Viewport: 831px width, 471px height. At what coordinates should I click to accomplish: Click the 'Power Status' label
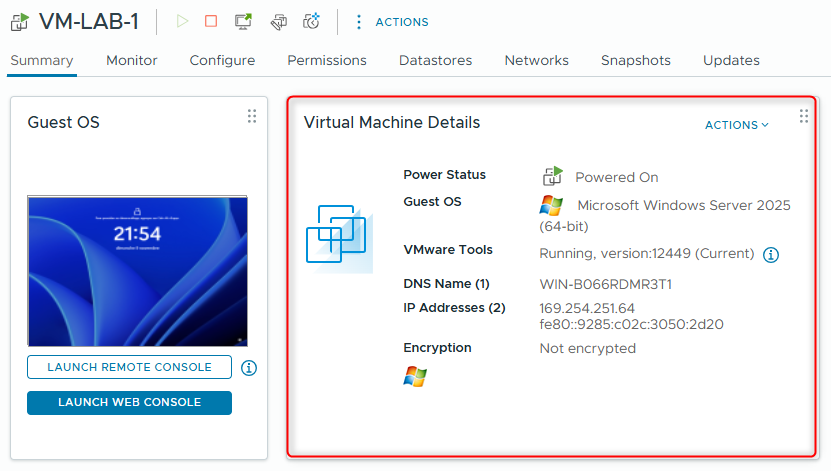[444, 175]
